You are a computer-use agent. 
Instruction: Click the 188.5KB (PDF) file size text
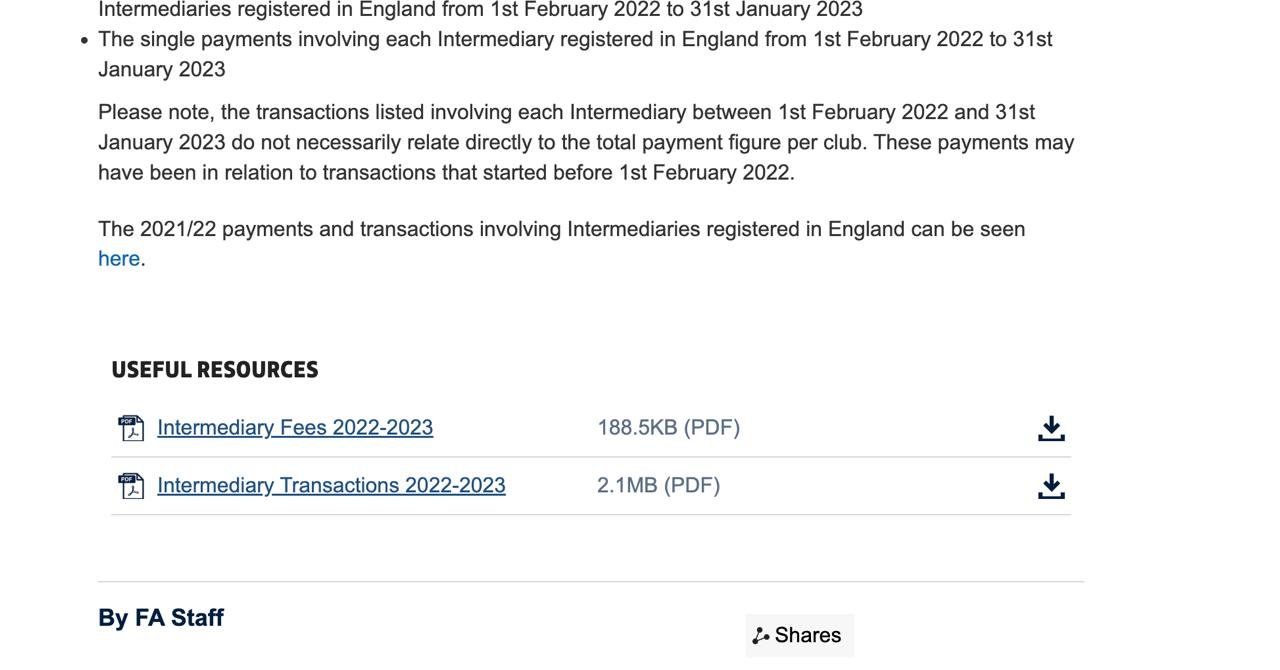pos(668,428)
